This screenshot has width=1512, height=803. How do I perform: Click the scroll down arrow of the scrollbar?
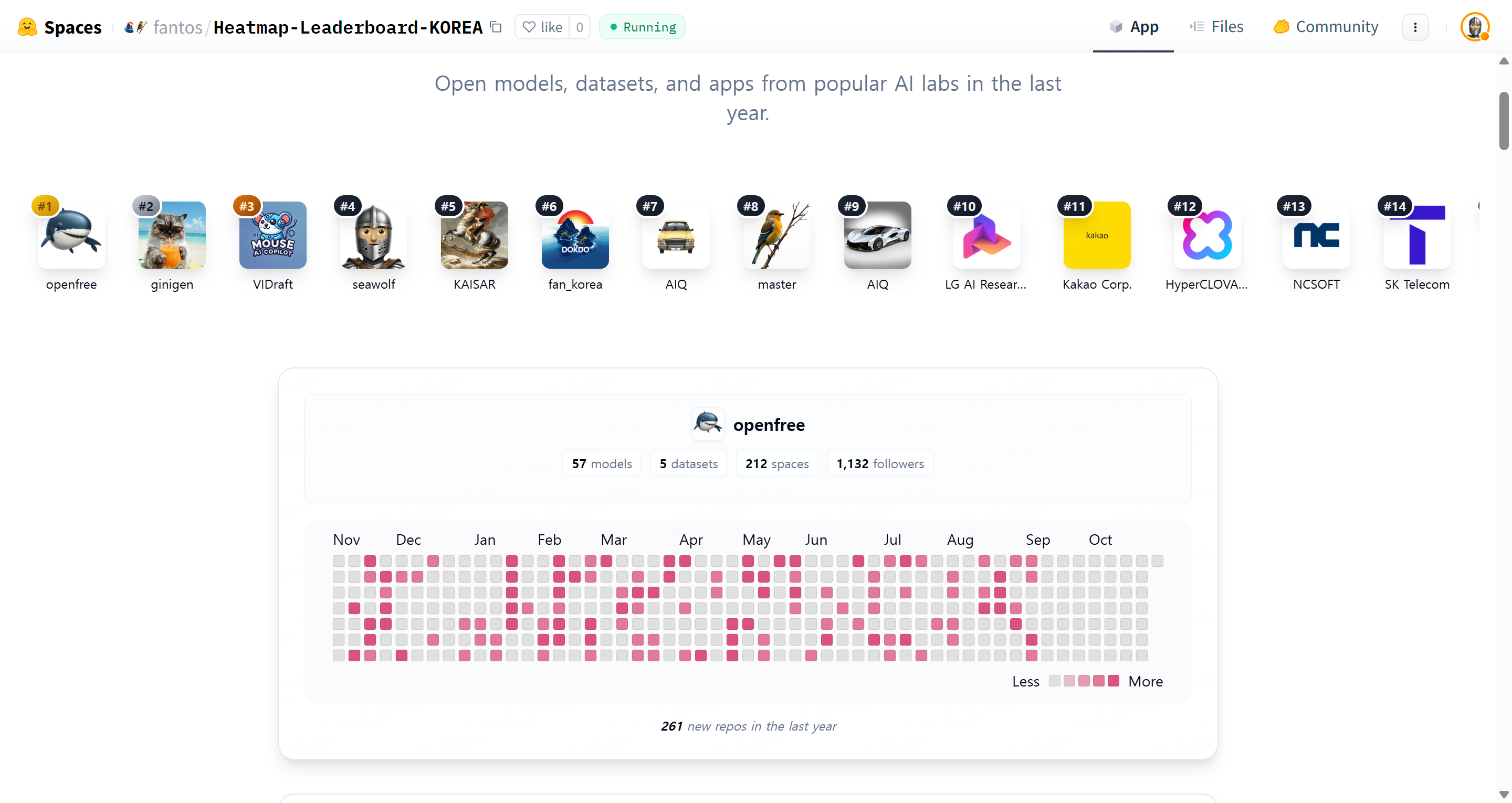[1503, 794]
